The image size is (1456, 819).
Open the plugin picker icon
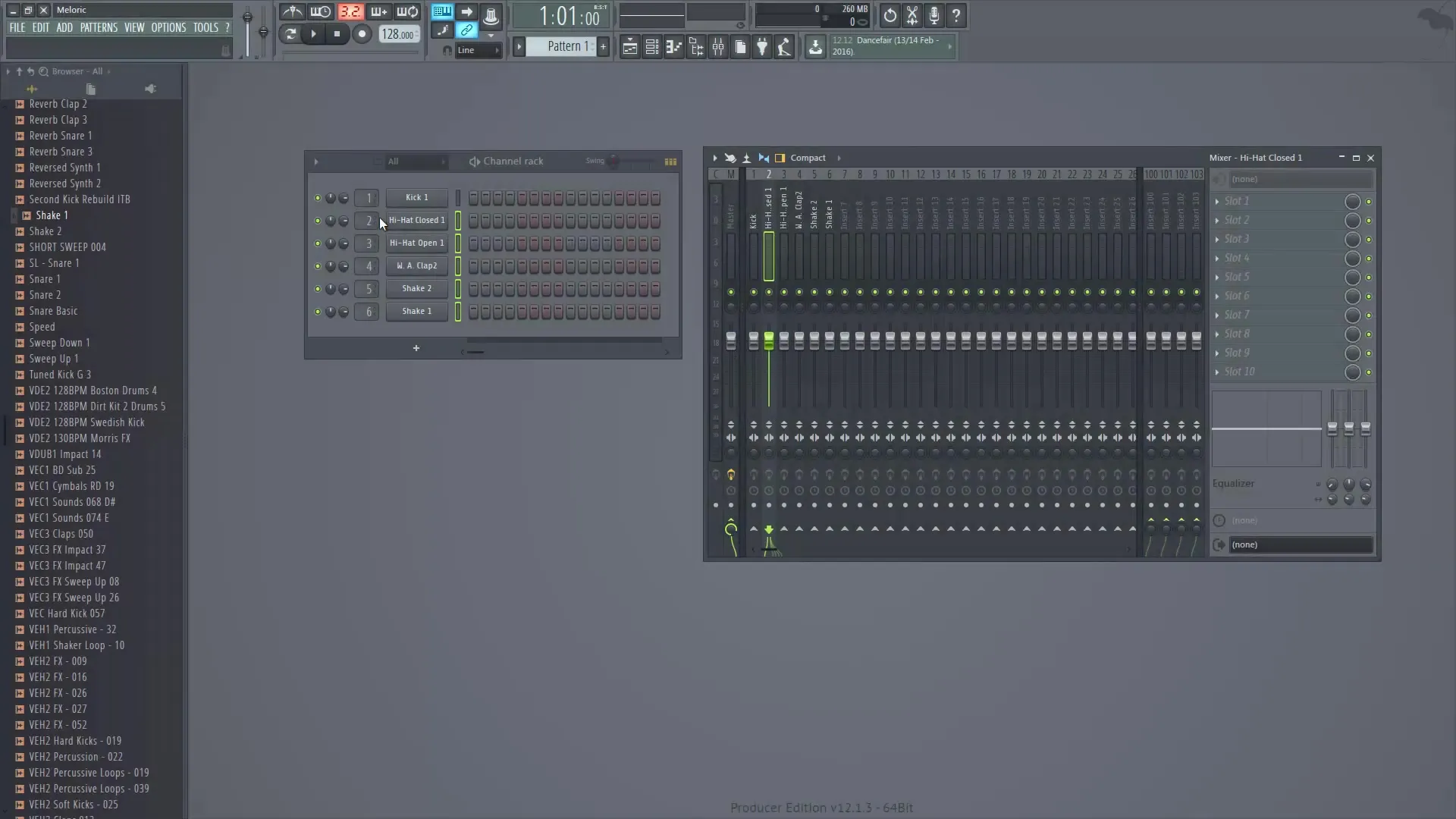(x=762, y=47)
